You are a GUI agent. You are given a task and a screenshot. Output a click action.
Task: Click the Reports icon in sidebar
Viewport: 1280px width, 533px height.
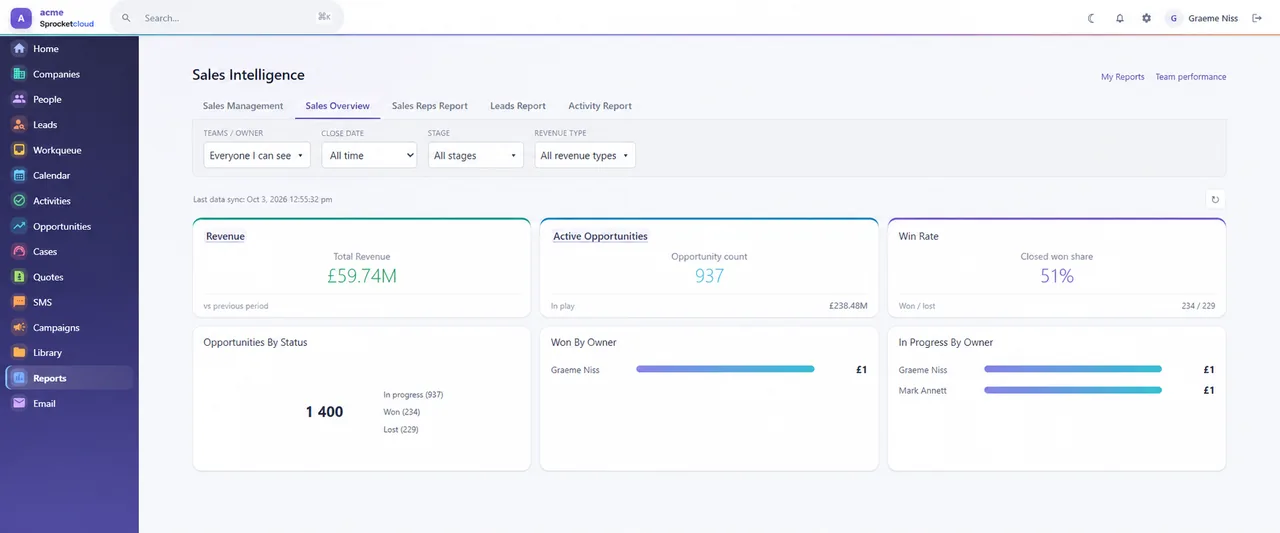point(19,378)
